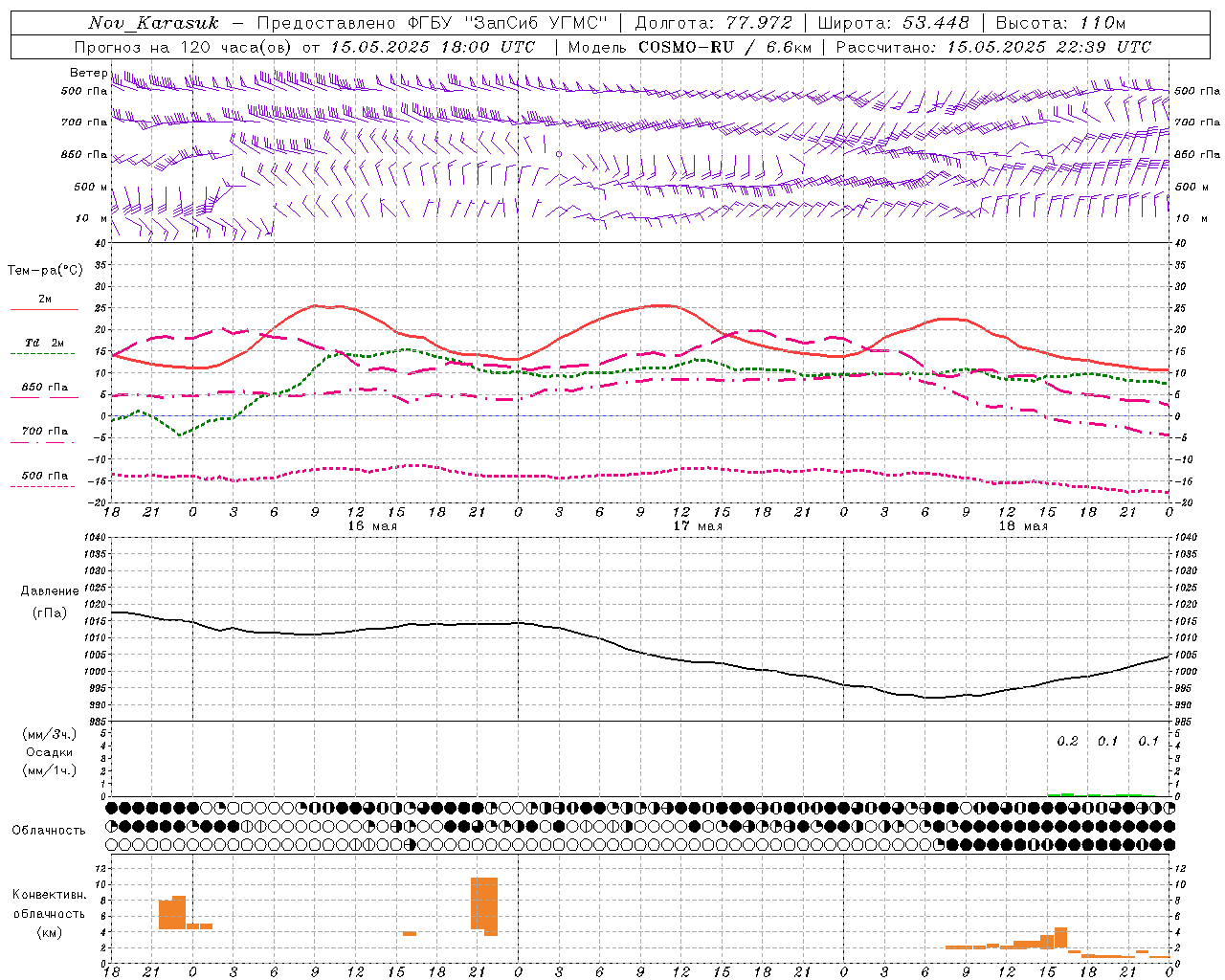The width and height of the screenshot is (1225, 980).
Task: Click the "Рассчитано: 15.05.2025 22:39 UTC" timestamp
Action: click(993, 47)
